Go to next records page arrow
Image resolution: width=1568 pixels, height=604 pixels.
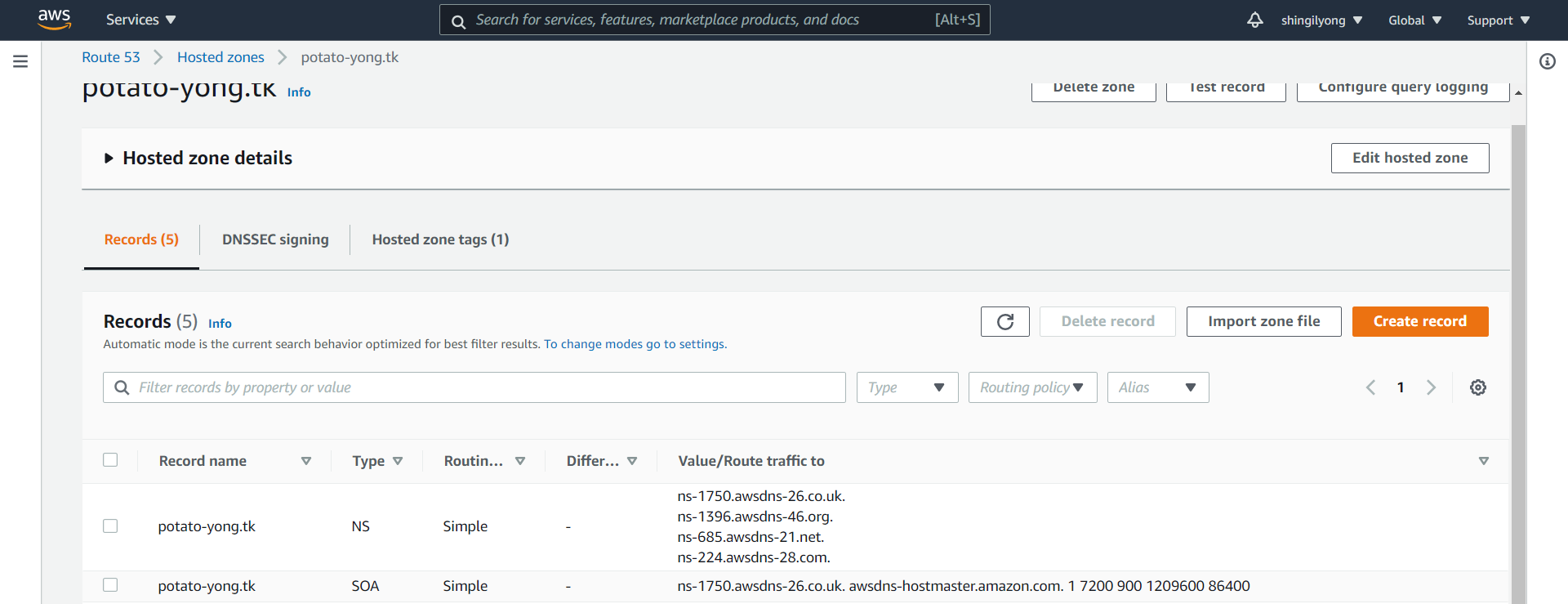click(x=1431, y=387)
